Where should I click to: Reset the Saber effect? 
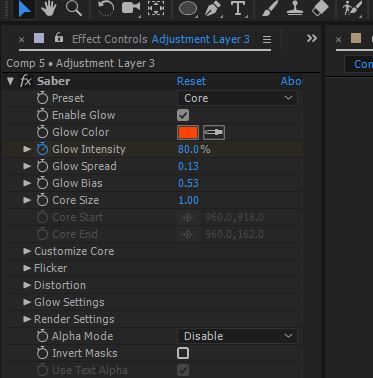tap(191, 81)
